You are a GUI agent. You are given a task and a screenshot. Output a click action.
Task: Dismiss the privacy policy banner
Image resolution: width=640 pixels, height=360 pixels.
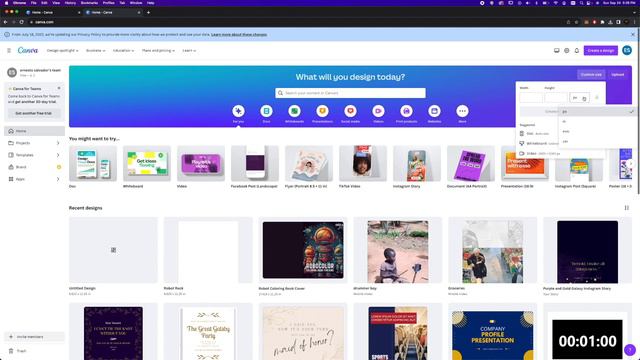(633, 35)
